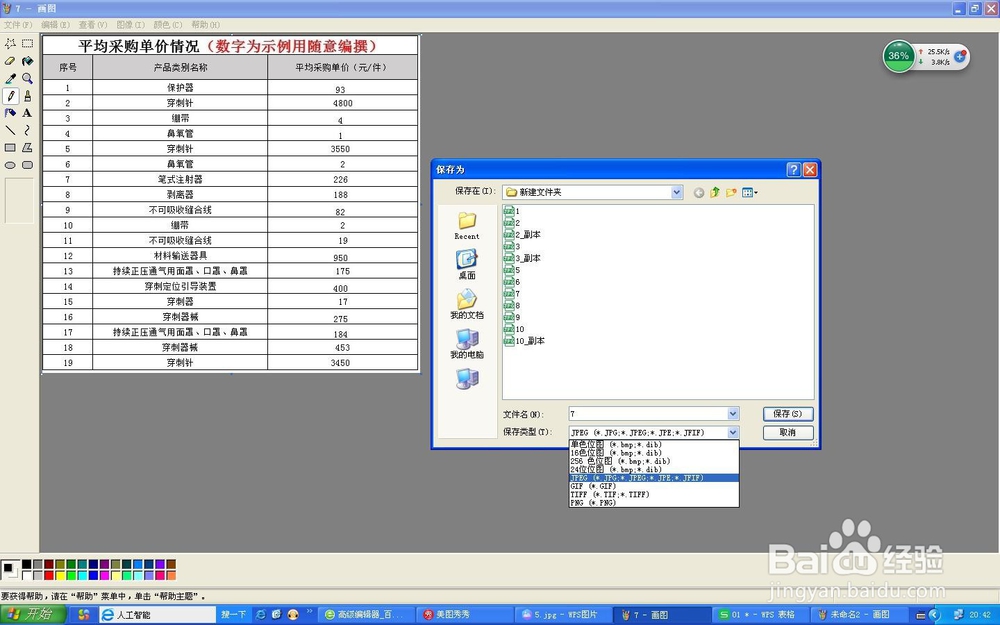Viewport: 1000px width, 625px height.
Task: Select the brush tool
Action: coord(27,96)
